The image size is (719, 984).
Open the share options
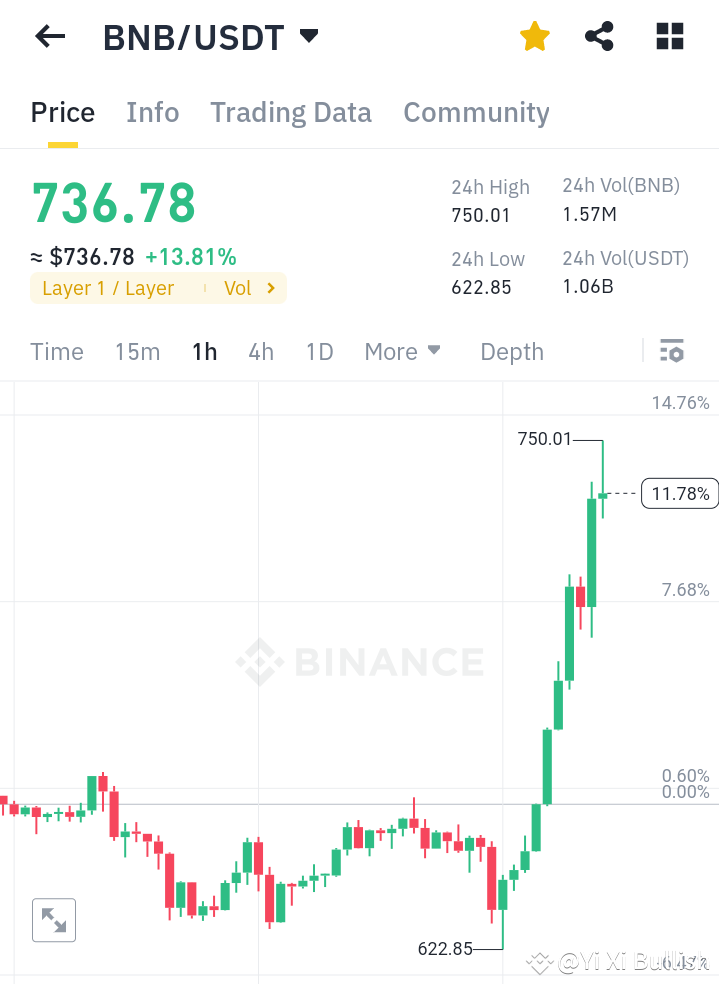598,36
